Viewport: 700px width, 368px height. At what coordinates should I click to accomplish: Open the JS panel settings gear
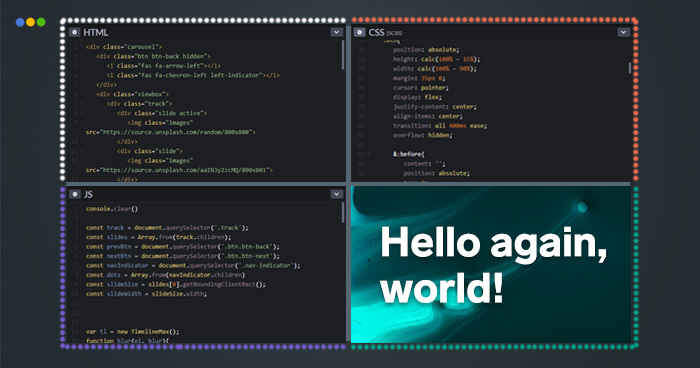(75, 194)
